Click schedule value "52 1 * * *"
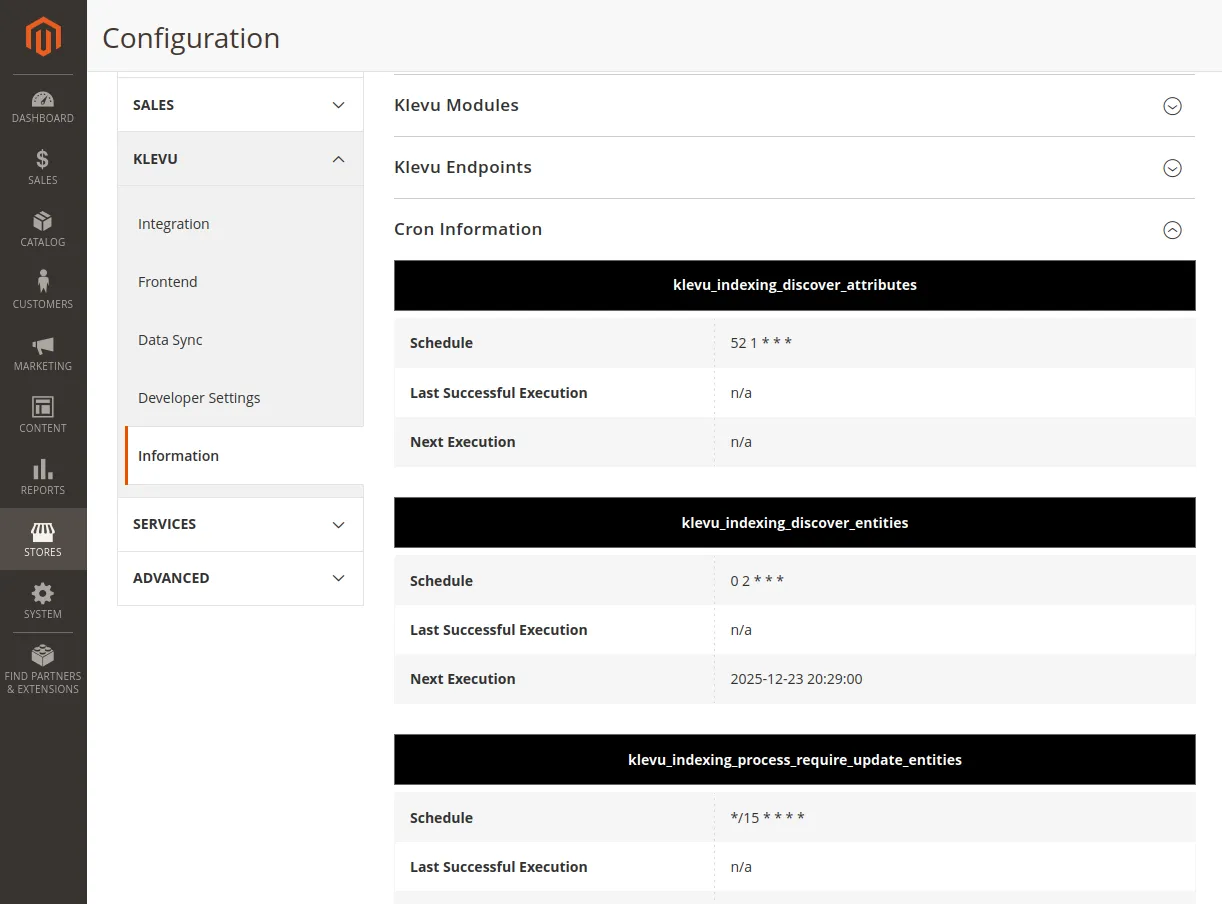The height and width of the screenshot is (904, 1222). click(761, 343)
